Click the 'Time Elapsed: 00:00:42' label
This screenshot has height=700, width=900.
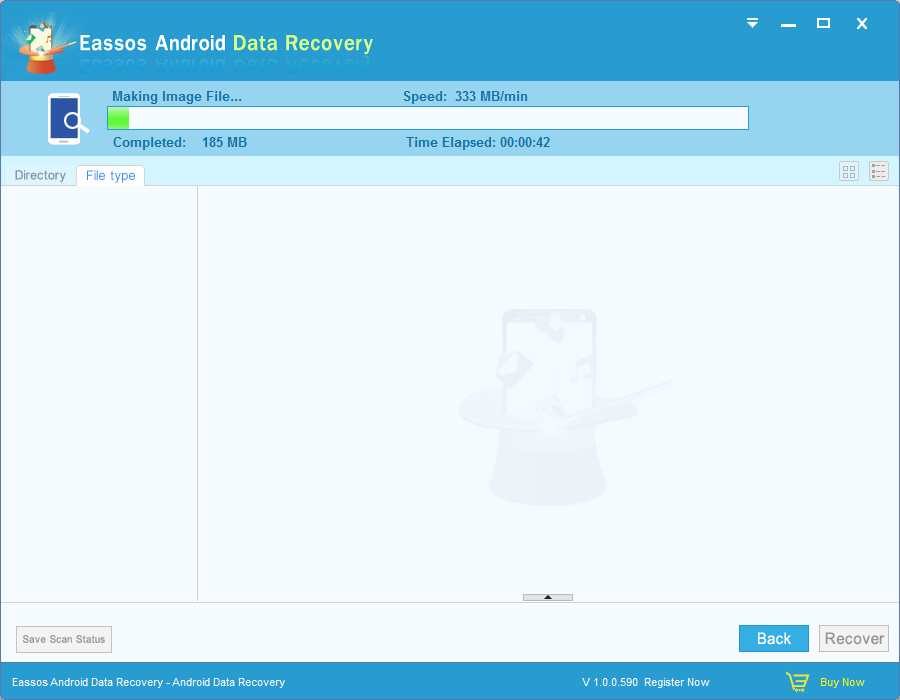(x=478, y=142)
